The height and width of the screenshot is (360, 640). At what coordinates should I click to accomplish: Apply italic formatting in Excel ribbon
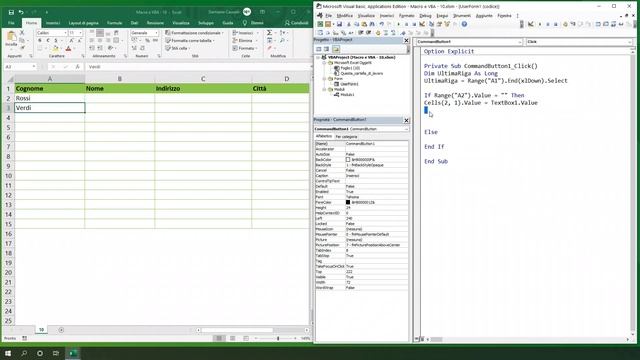(48, 40)
